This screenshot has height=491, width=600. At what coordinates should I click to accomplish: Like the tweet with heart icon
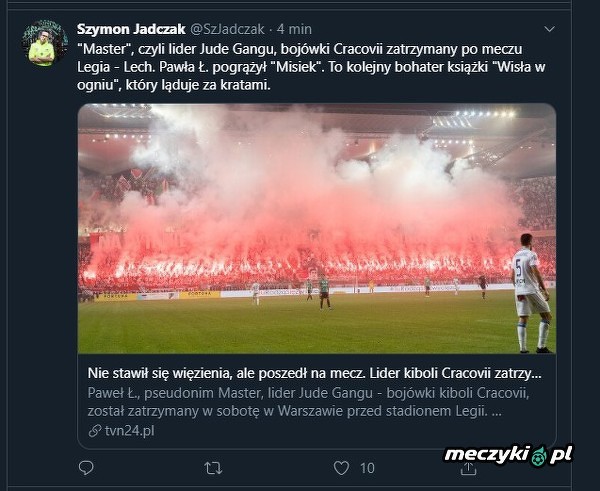[x=341, y=468]
